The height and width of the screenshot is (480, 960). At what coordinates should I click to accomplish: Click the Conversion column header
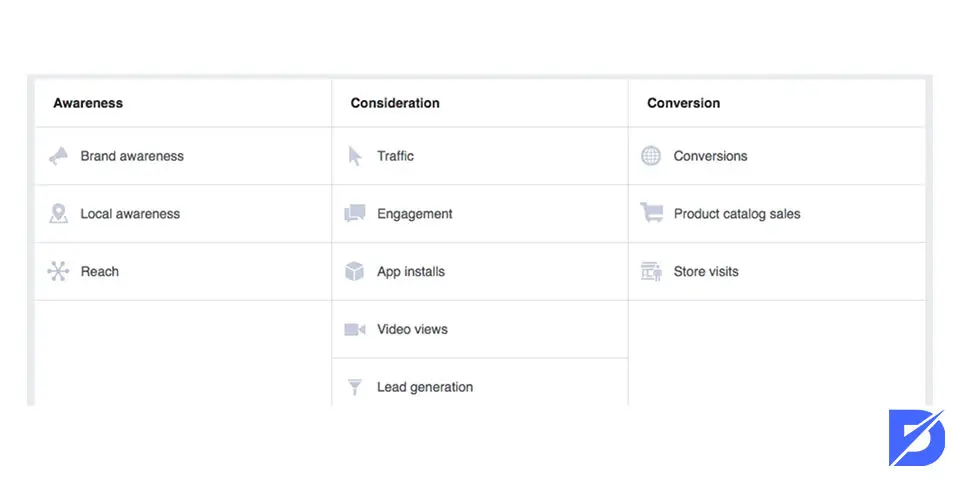683,103
